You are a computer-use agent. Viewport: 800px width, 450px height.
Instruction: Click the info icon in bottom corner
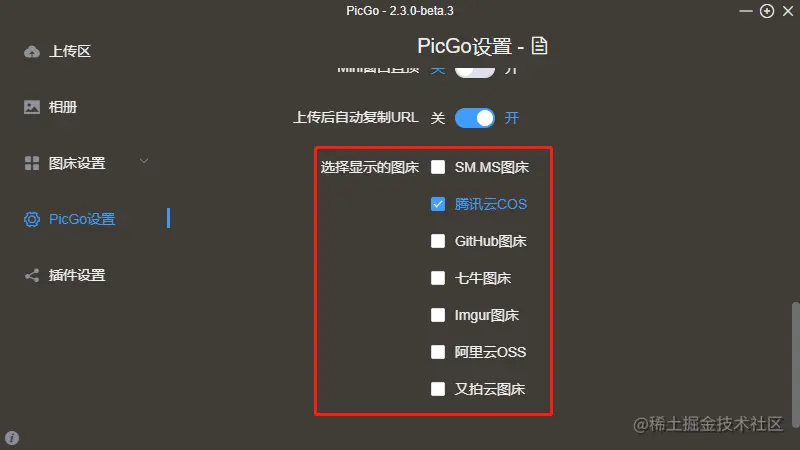[x=12, y=438]
